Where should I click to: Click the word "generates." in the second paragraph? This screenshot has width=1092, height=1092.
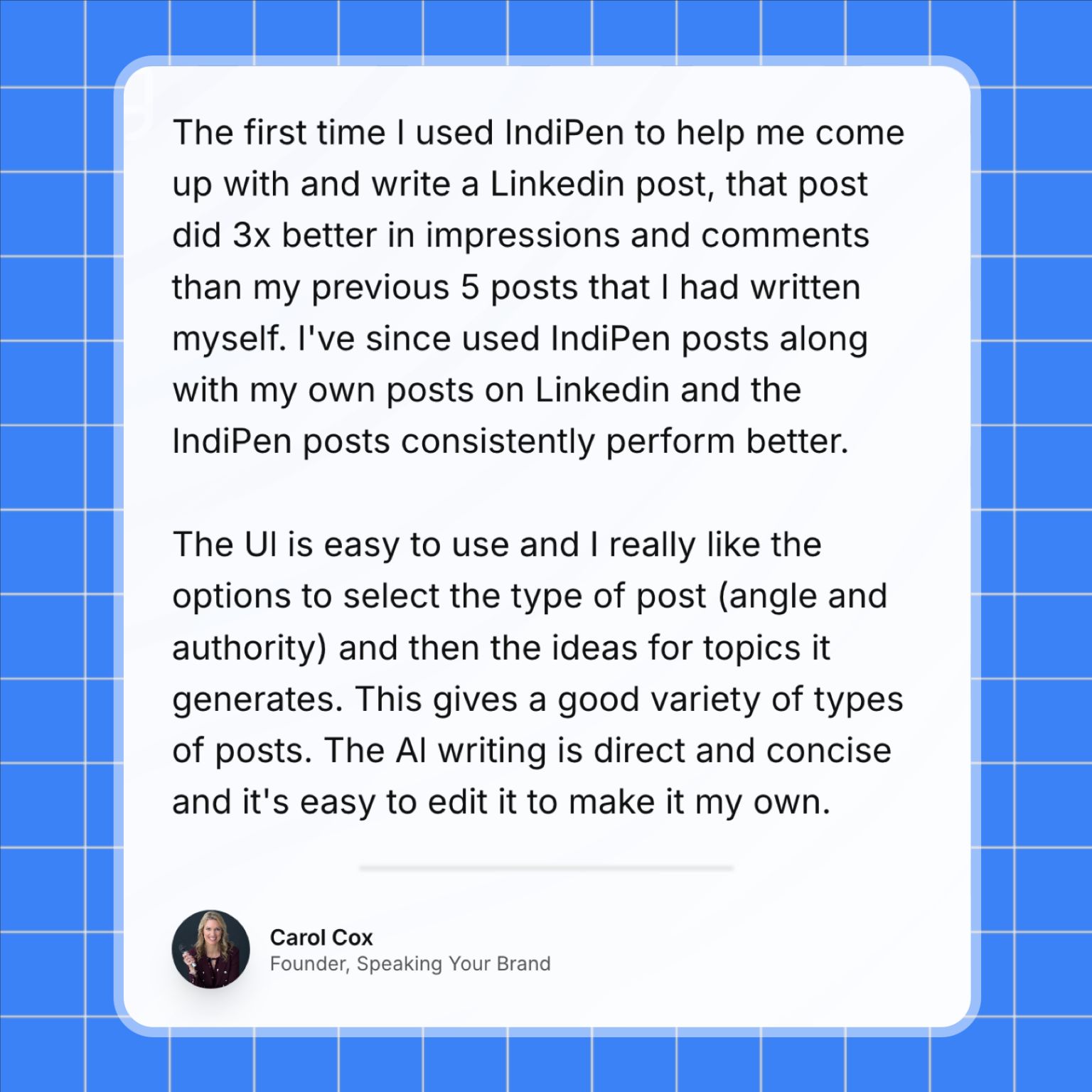258,700
